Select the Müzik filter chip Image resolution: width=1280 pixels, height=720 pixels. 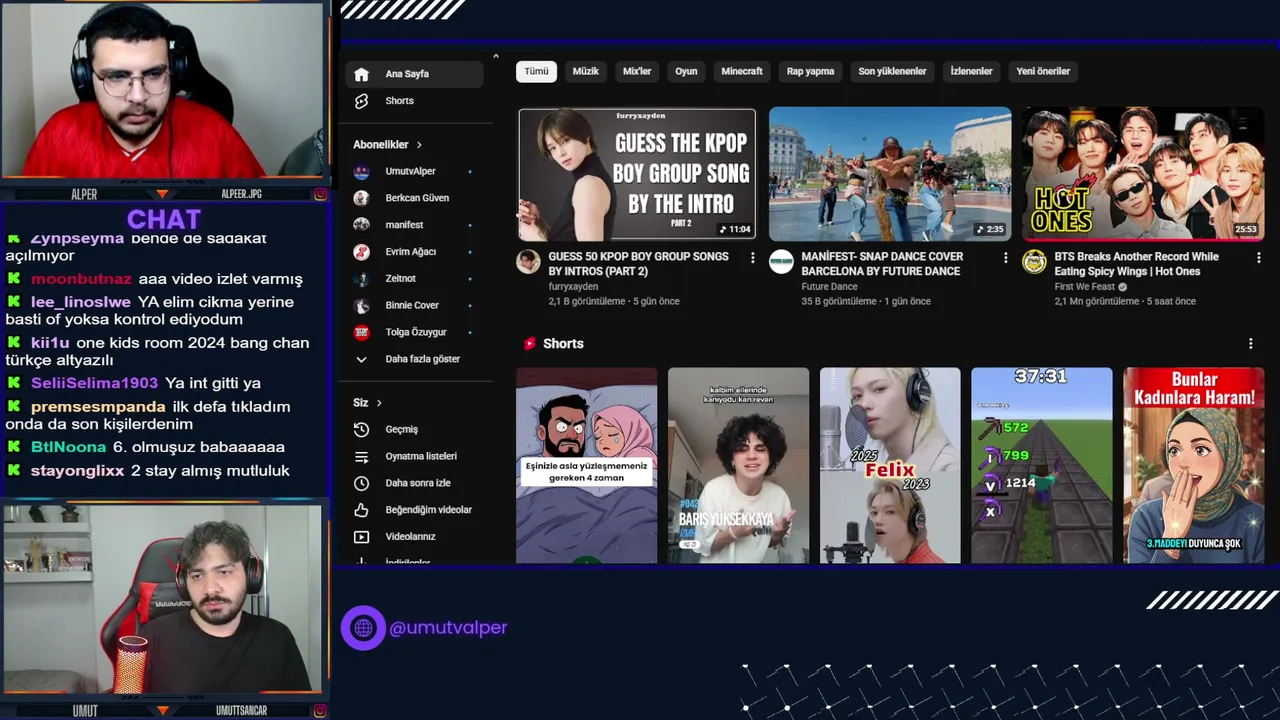[585, 72]
